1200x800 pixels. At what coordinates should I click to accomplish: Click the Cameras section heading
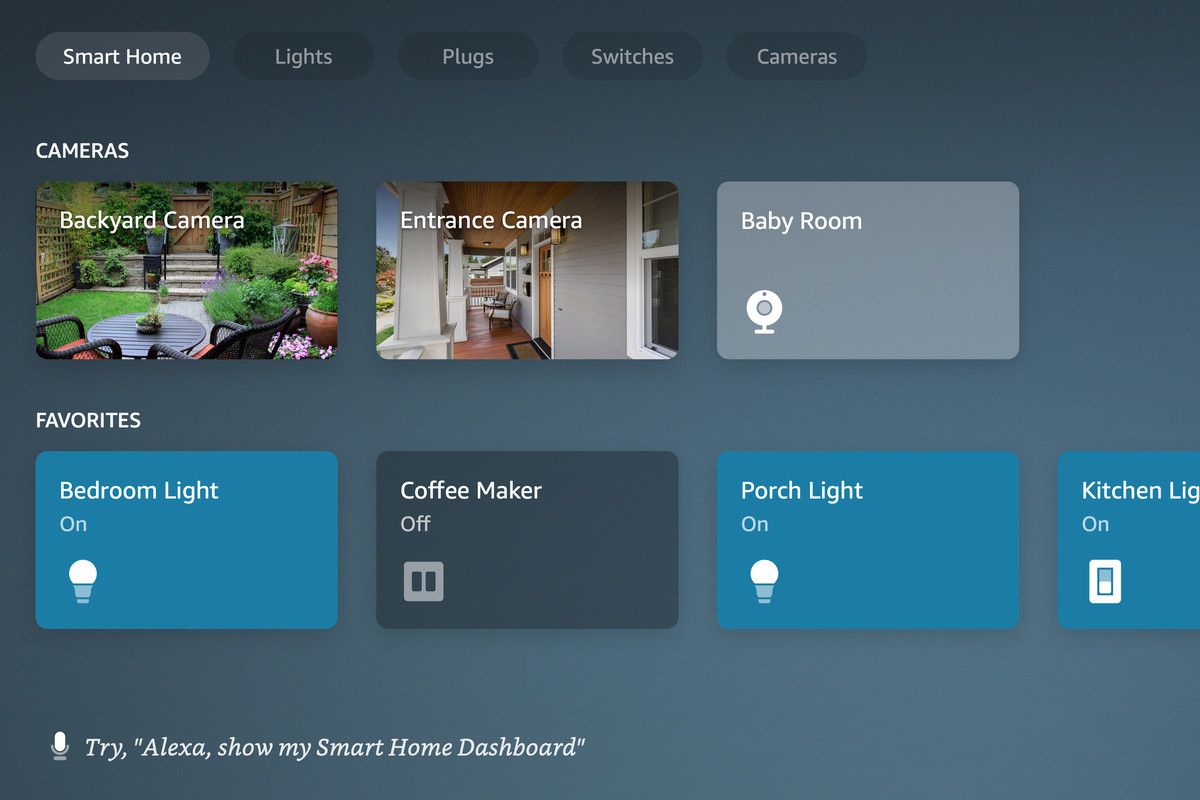(83, 151)
